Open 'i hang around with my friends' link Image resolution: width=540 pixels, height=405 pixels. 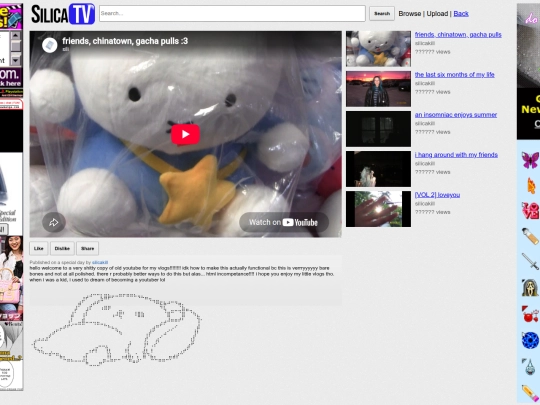point(456,155)
